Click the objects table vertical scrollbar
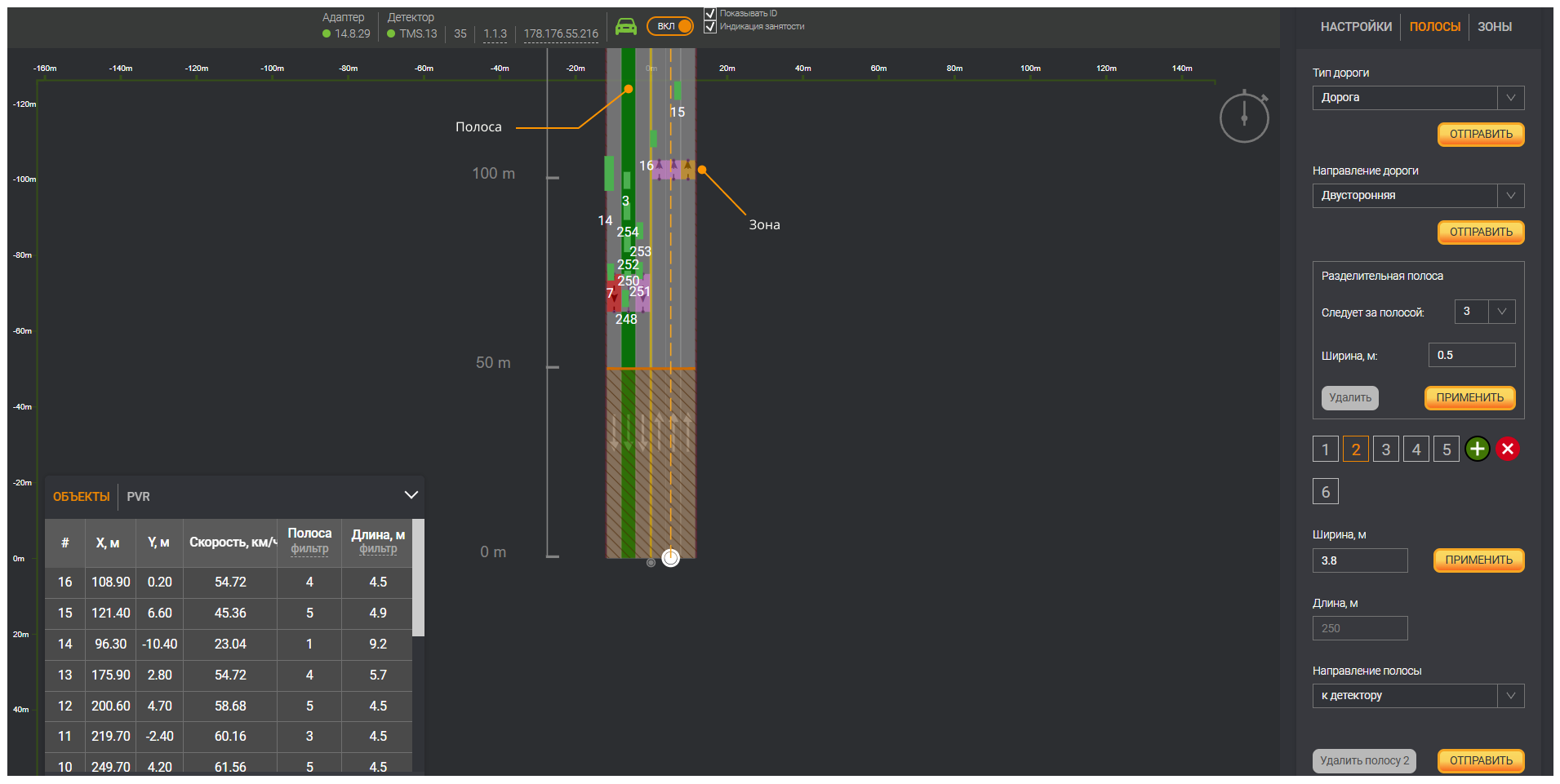The image size is (1560, 784). [x=418, y=578]
